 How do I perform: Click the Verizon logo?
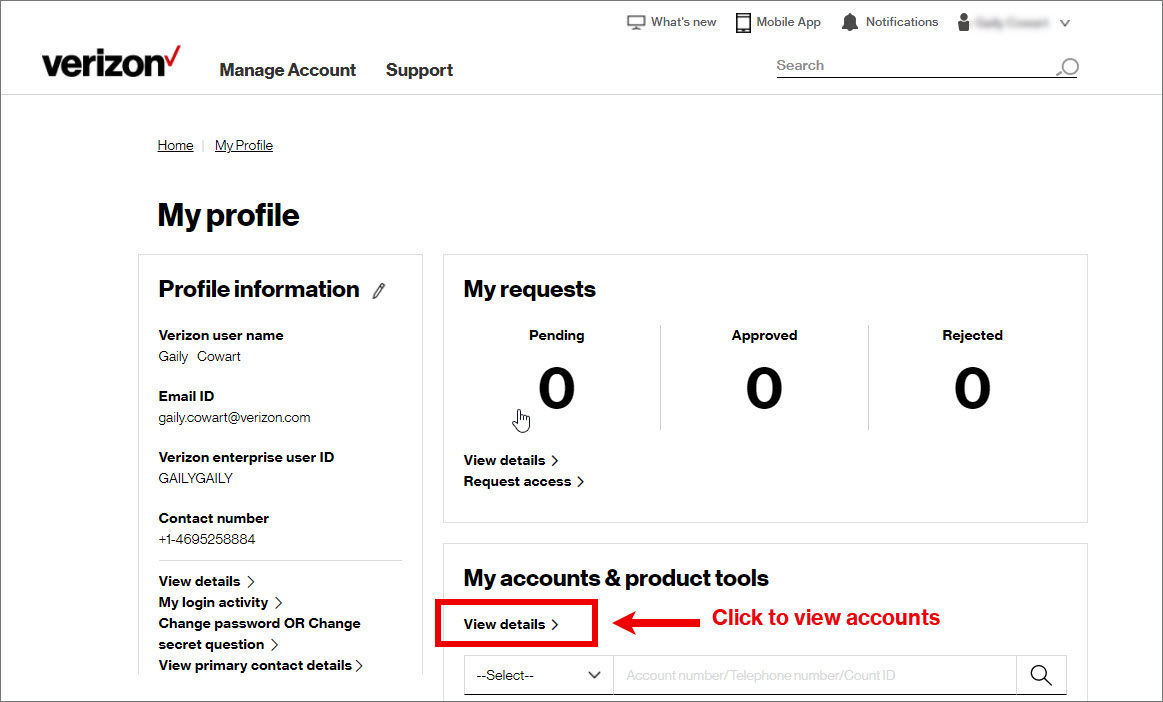(x=111, y=62)
